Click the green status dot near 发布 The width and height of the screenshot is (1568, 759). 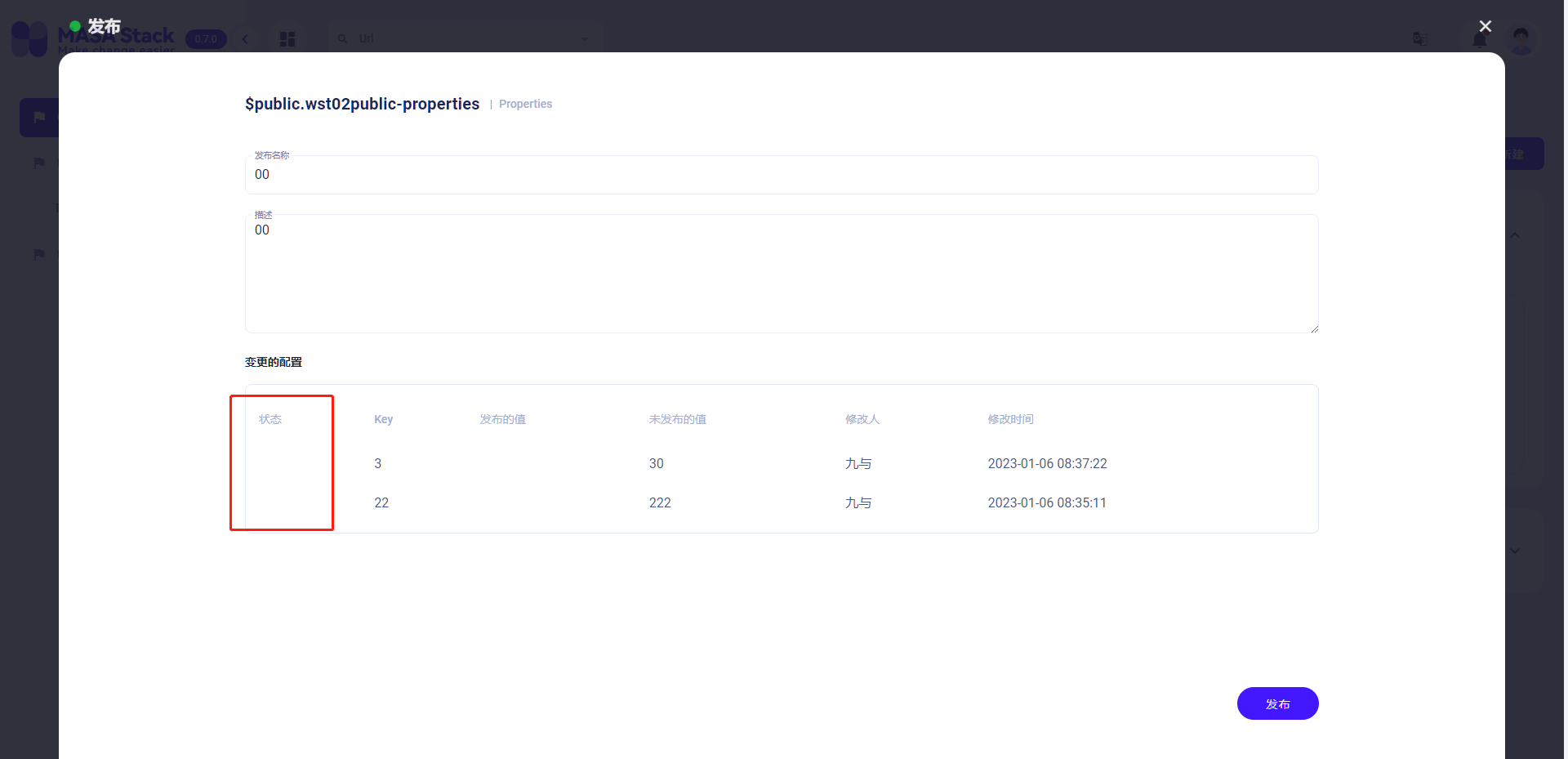(x=74, y=25)
